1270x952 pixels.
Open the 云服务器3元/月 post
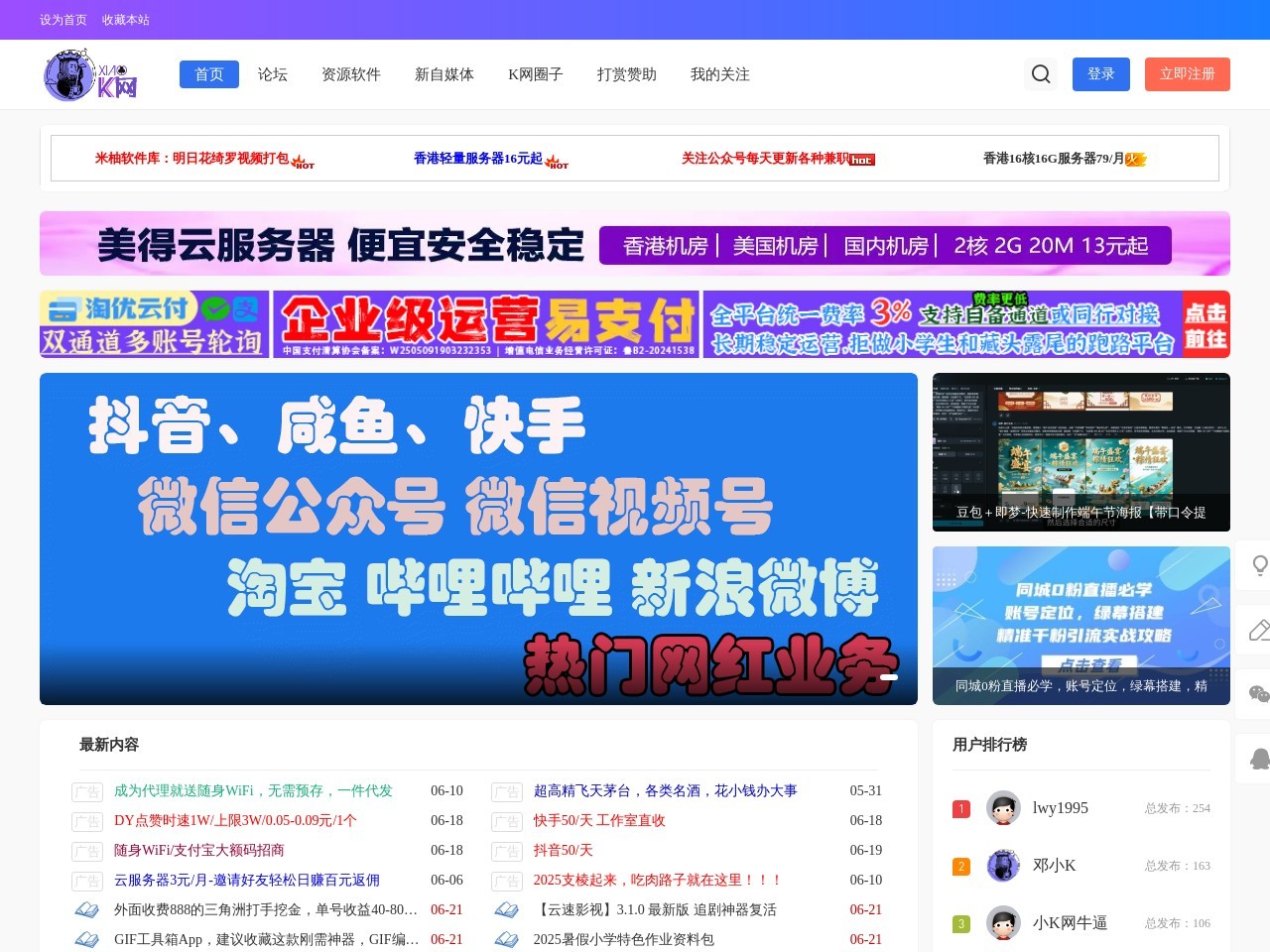click(247, 881)
